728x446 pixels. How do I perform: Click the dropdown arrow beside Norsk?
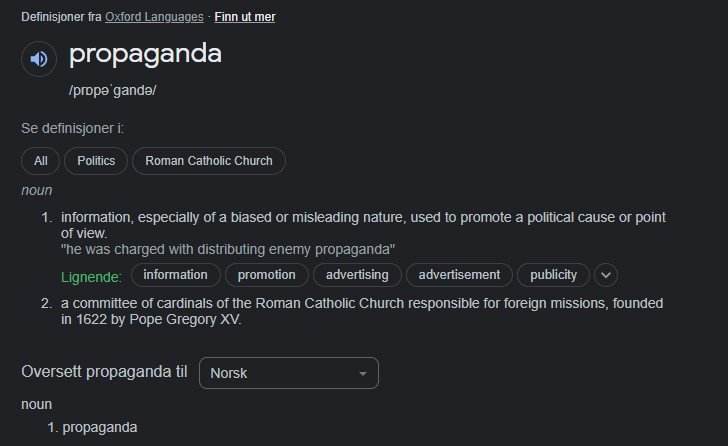(x=363, y=373)
